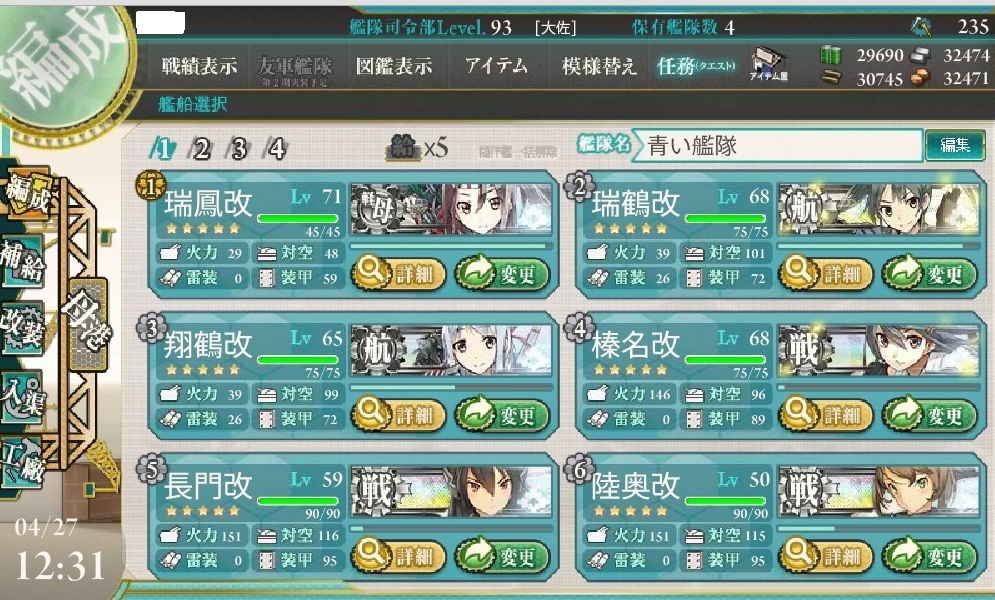995x600 pixels.
Task: Switch to fleet tab 4
Action: pos(276,149)
